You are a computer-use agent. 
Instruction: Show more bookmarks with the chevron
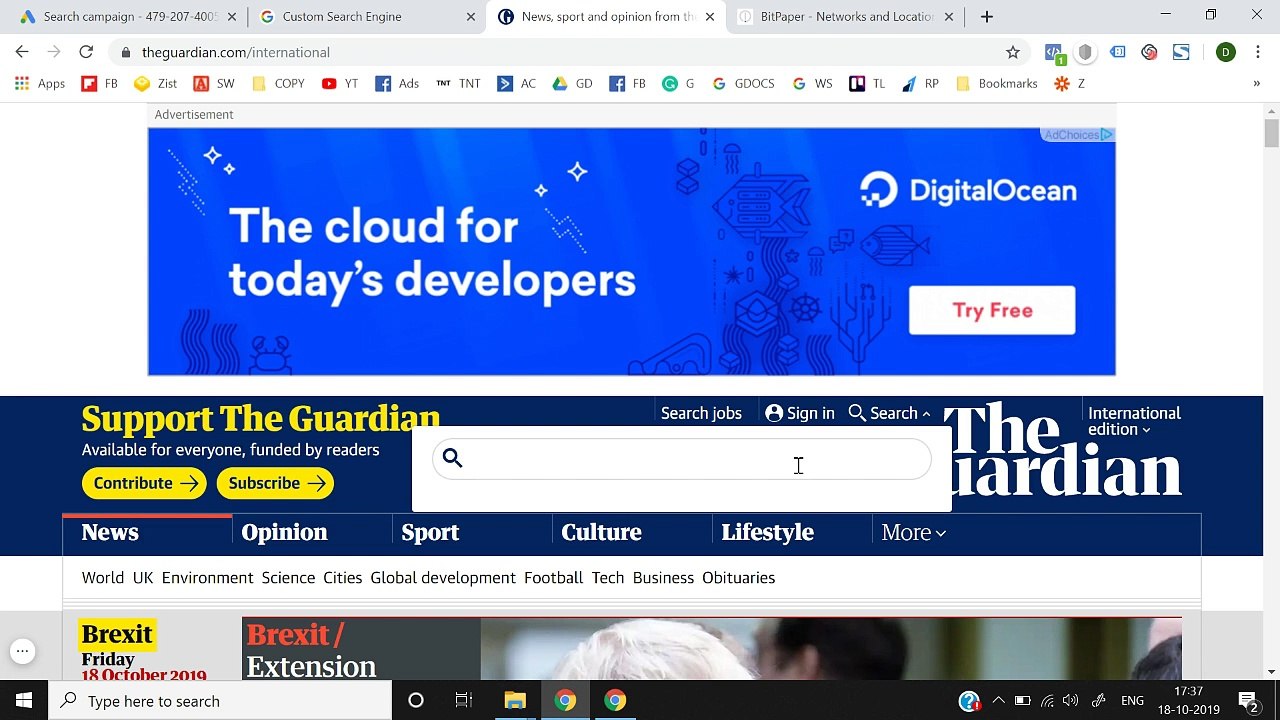coord(1256,84)
